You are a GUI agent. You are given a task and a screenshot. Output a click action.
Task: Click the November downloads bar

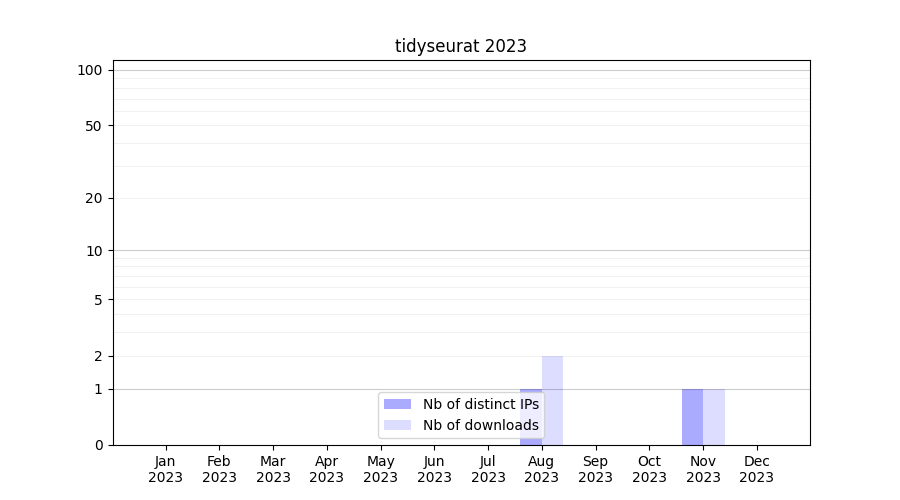coord(714,417)
